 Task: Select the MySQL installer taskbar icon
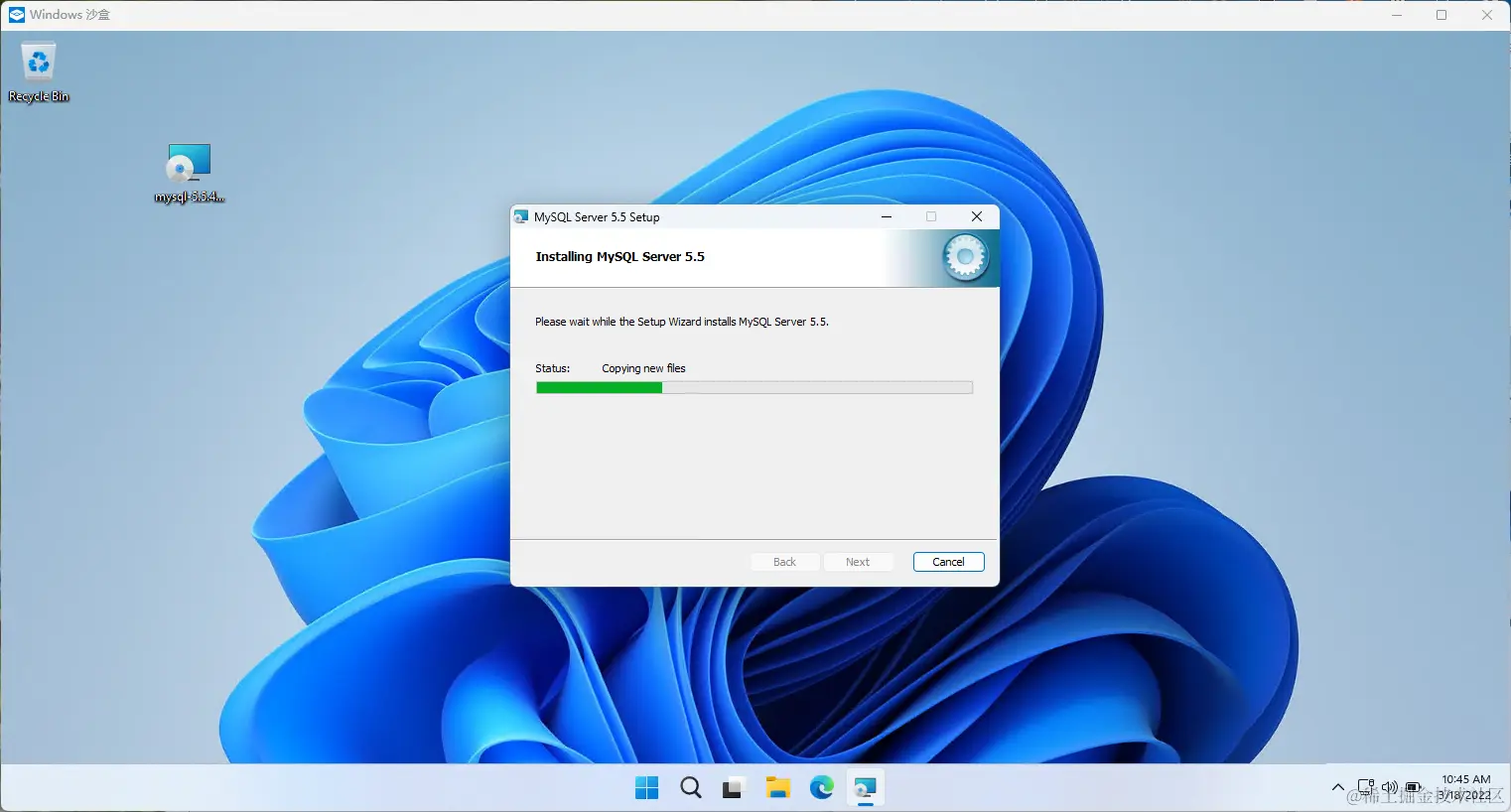(865, 788)
